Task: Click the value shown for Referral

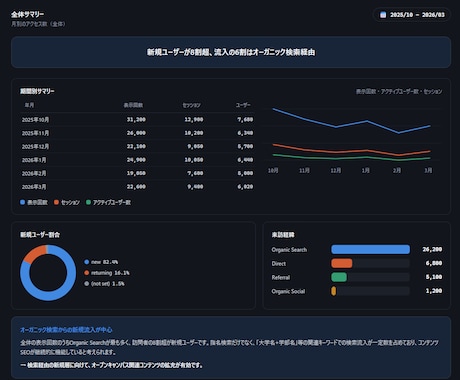Action: coord(434,277)
